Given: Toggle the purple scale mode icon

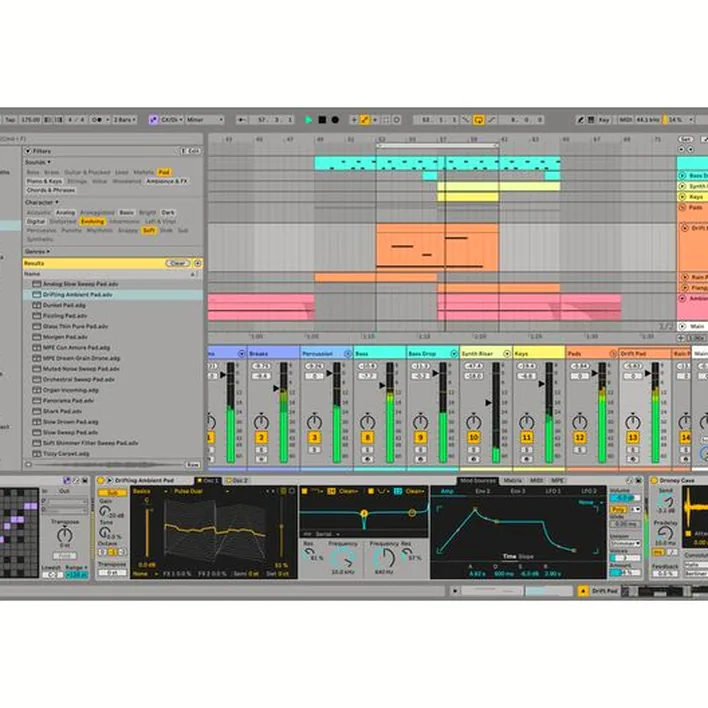Looking at the screenshot, I should point(153,120).
